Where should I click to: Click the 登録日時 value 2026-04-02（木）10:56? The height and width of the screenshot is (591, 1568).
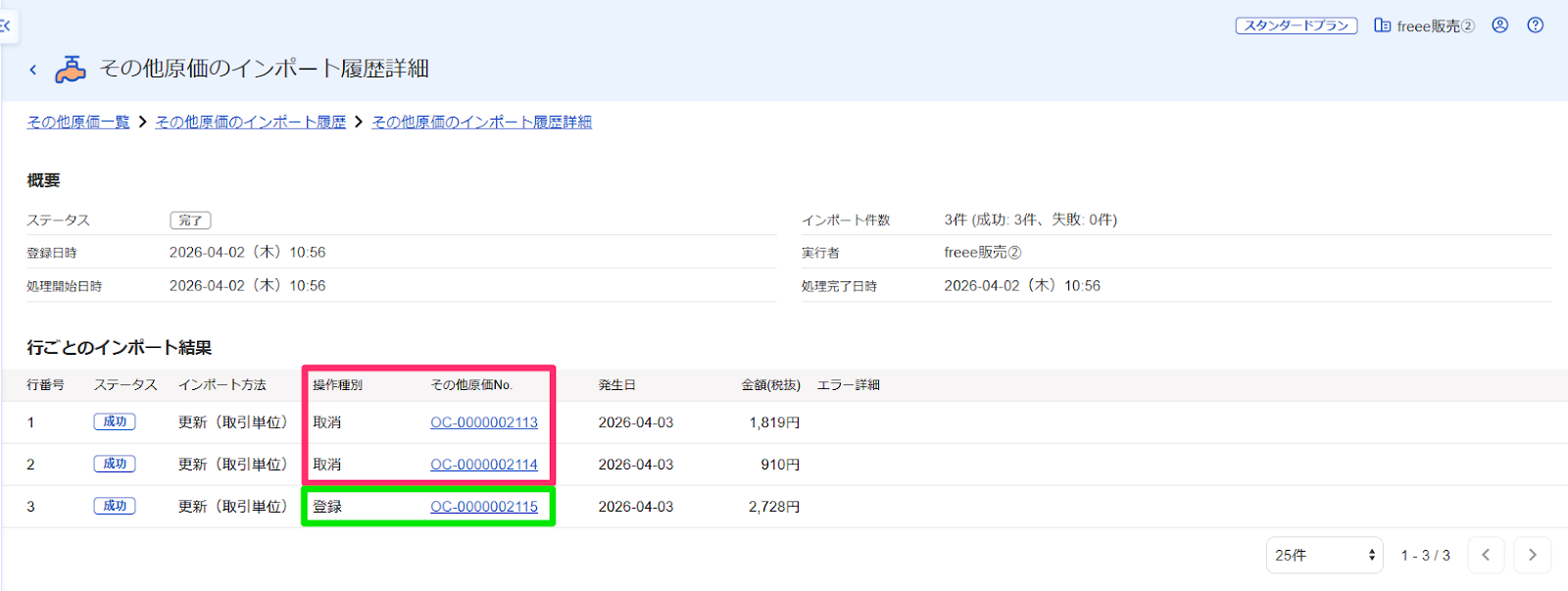pos(247,253)
